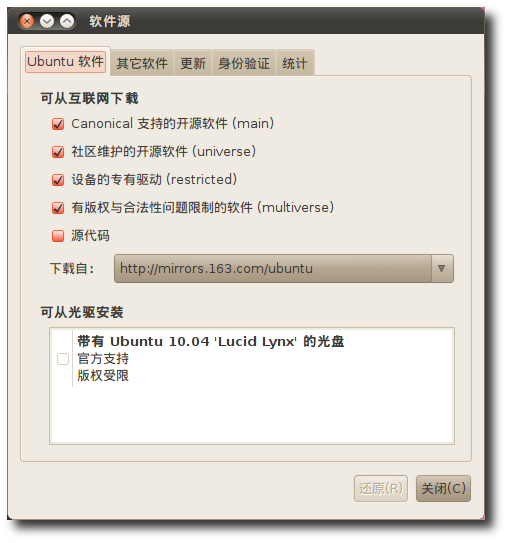Viewport: 508px width, 543px height.
Task: Go to the 身份验证 tab
Action: (244, 63)
